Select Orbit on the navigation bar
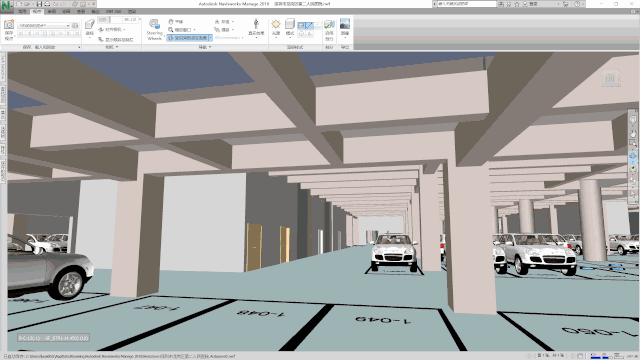640x360 pixels. click(x=633, y=156)
